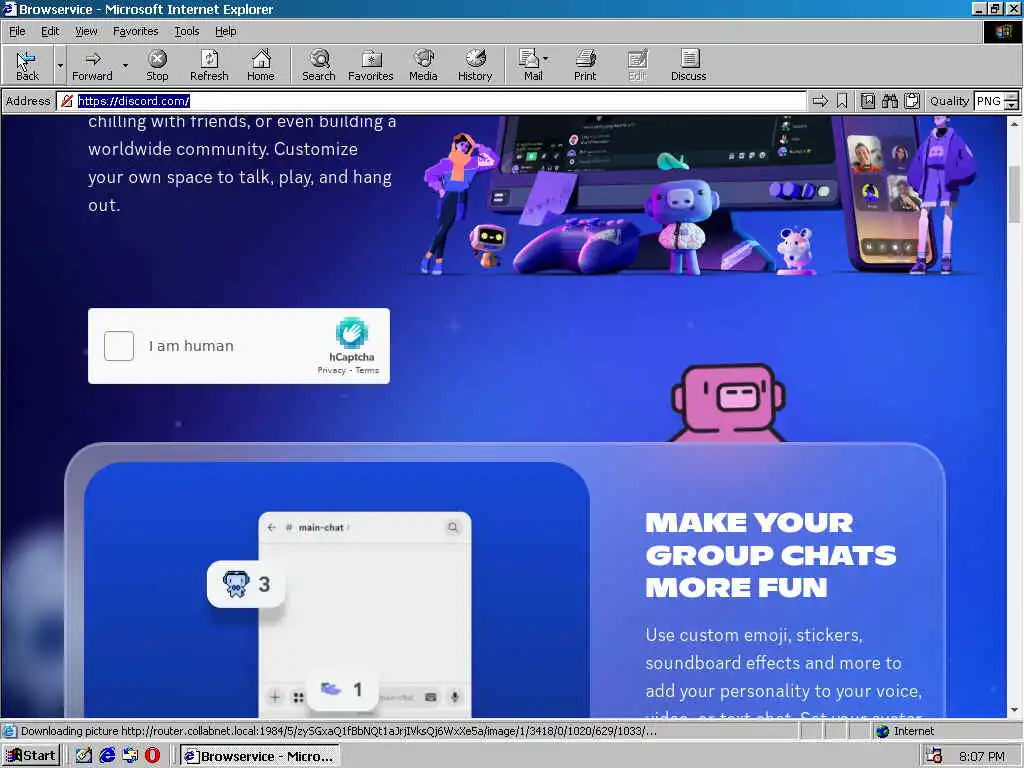Click the bookmark ribbon icon in address toolbar
Screen dimensions: 1024x768
click(842, 101)
